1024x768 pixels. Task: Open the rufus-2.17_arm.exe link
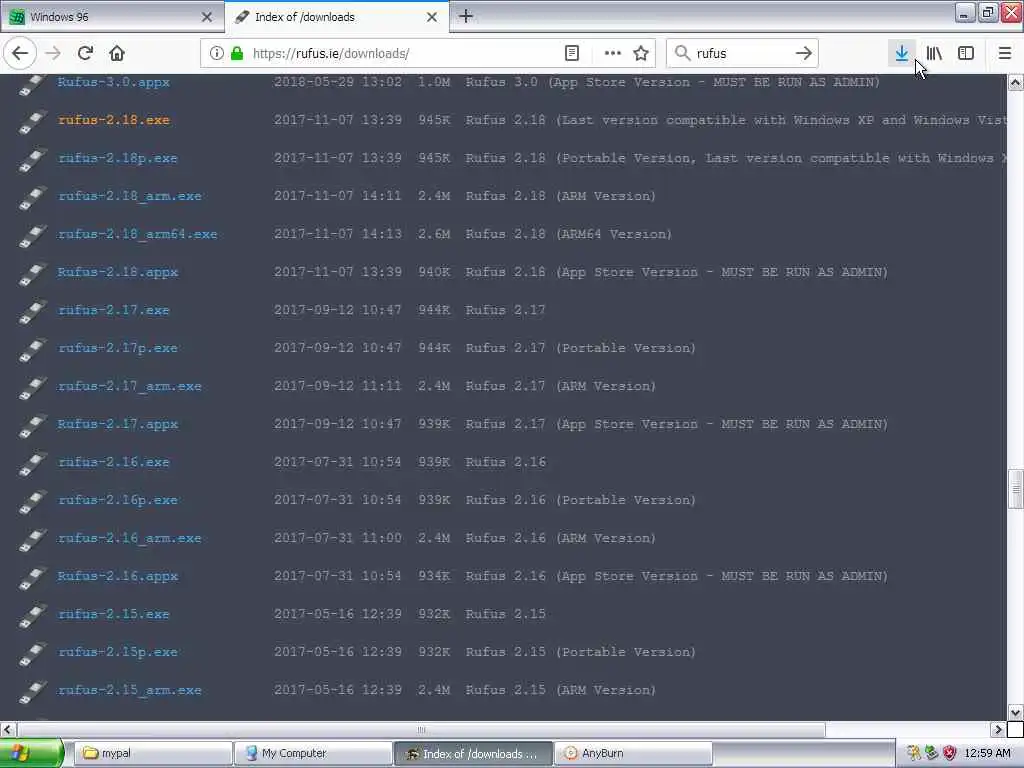click(129, 385)
